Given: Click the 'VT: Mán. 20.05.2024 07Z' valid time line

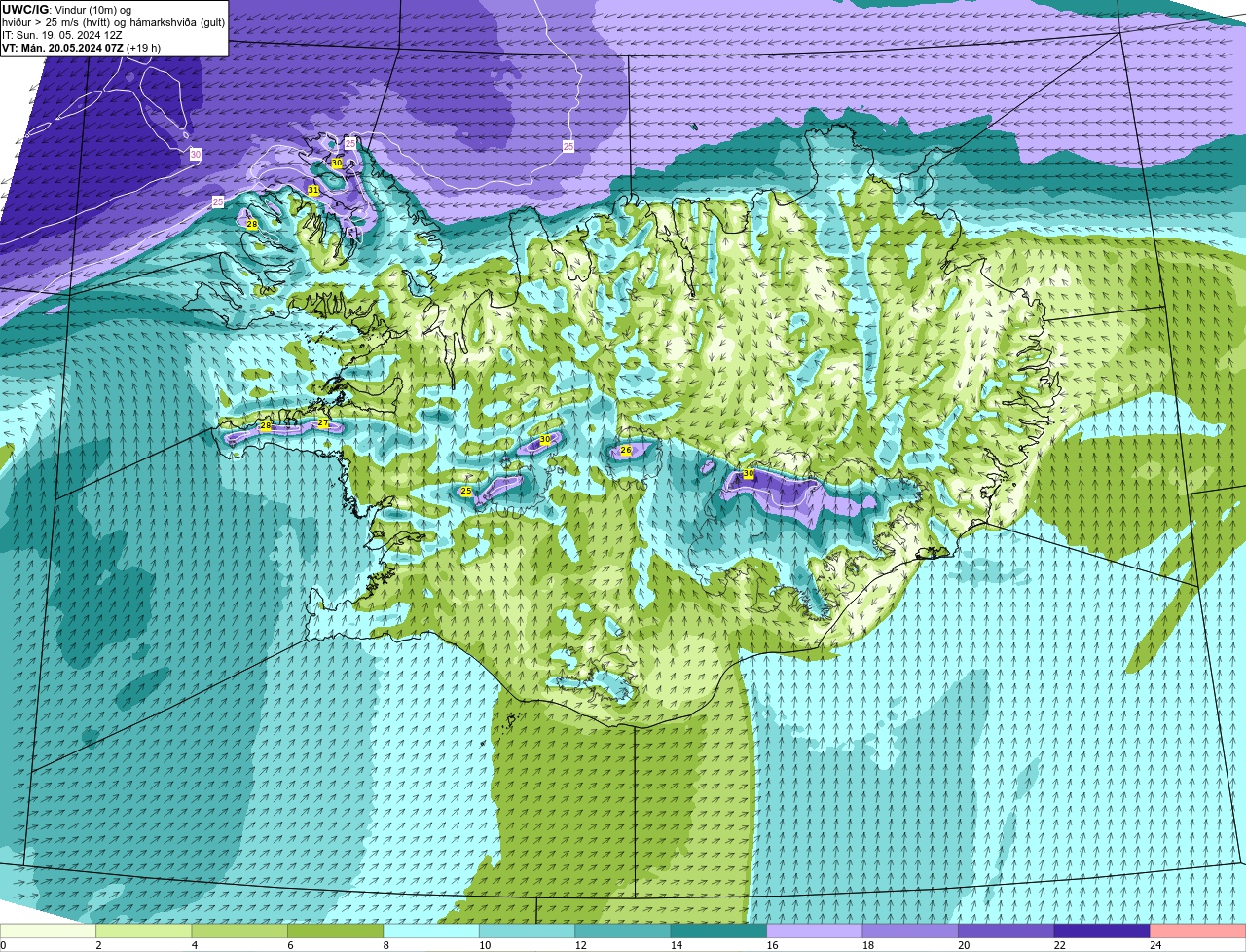Looking at the screenshot, I should coord(82,48).
